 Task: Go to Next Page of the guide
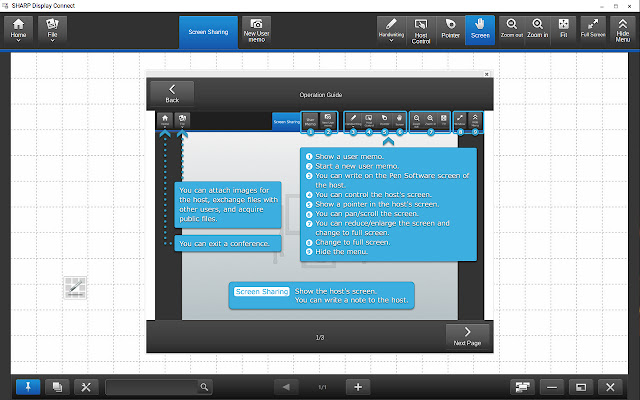click(x=467, y=336)
